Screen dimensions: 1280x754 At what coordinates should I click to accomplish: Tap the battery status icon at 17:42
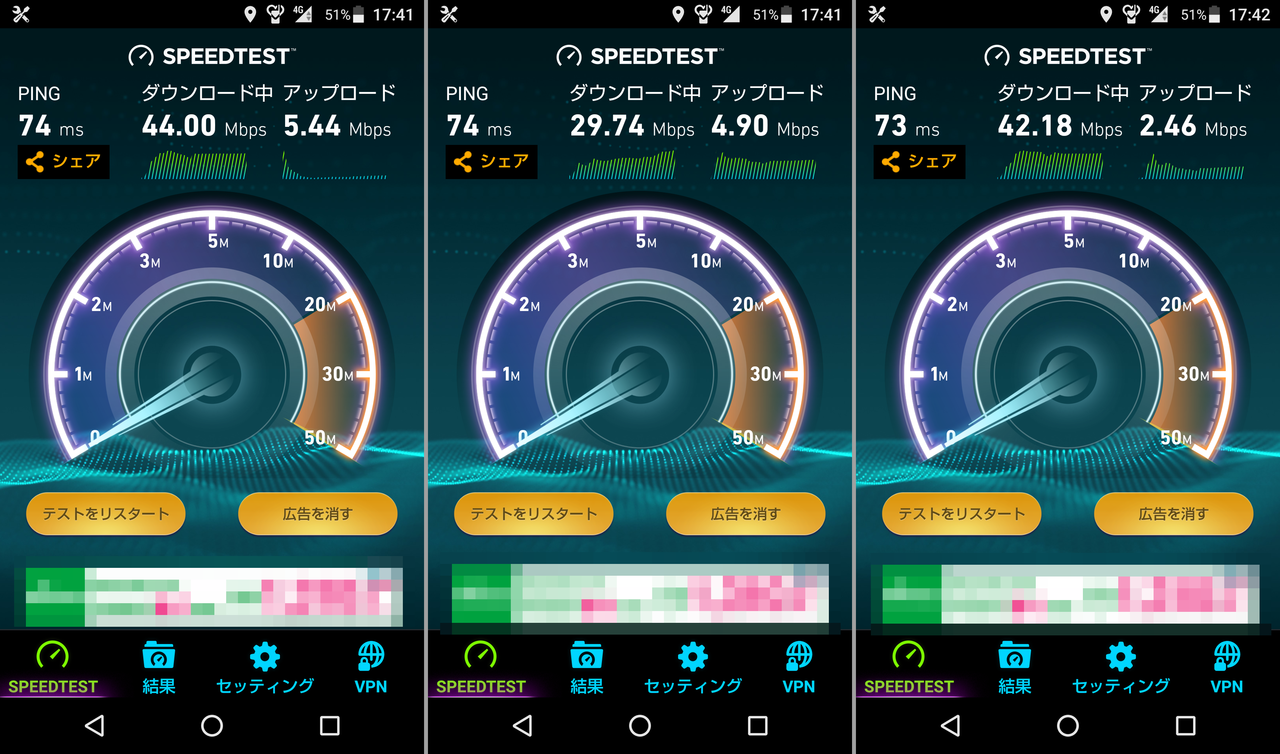coord(1216,15)
